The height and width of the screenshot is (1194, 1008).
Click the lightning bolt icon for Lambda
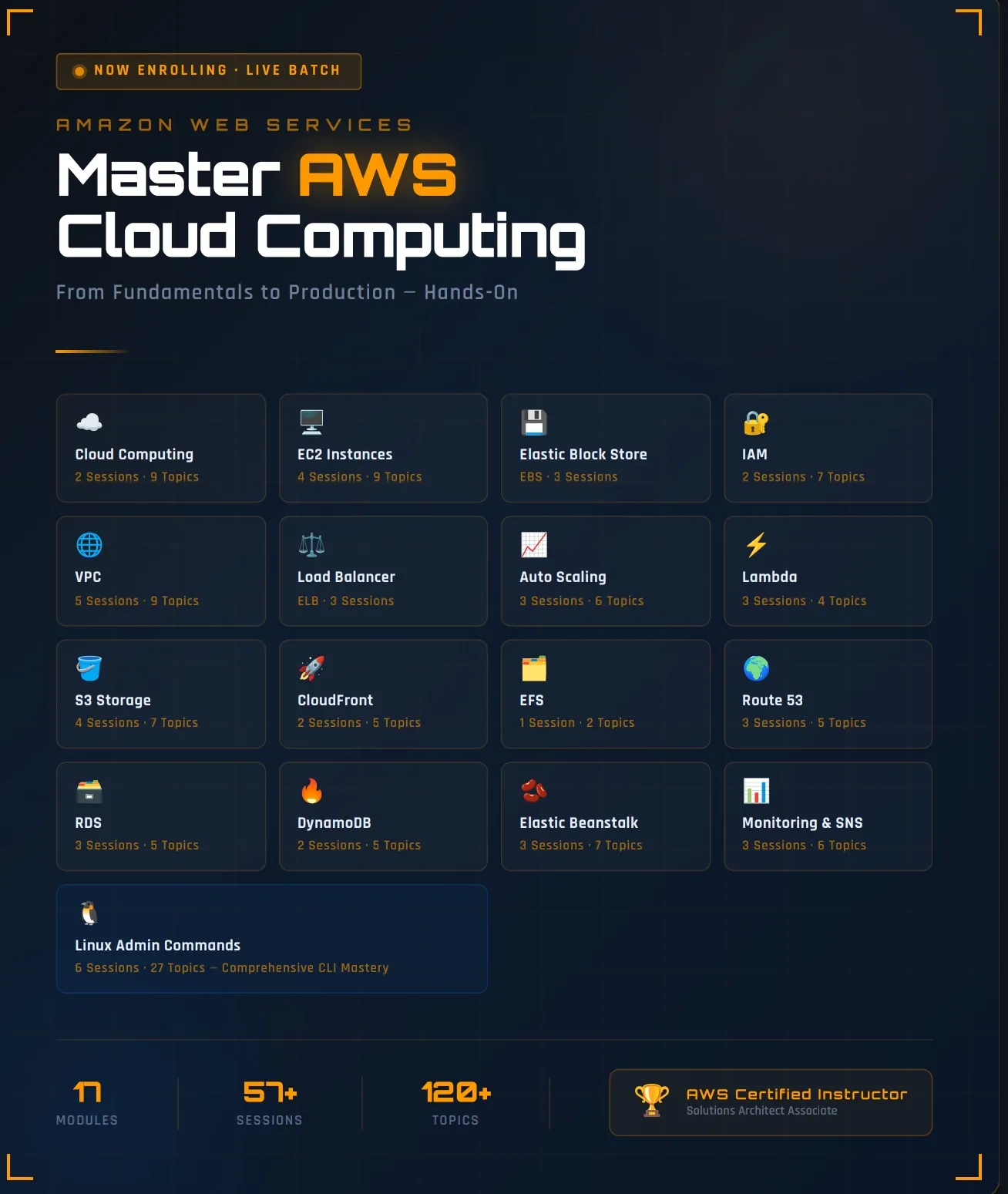click(x=756, y=545)
